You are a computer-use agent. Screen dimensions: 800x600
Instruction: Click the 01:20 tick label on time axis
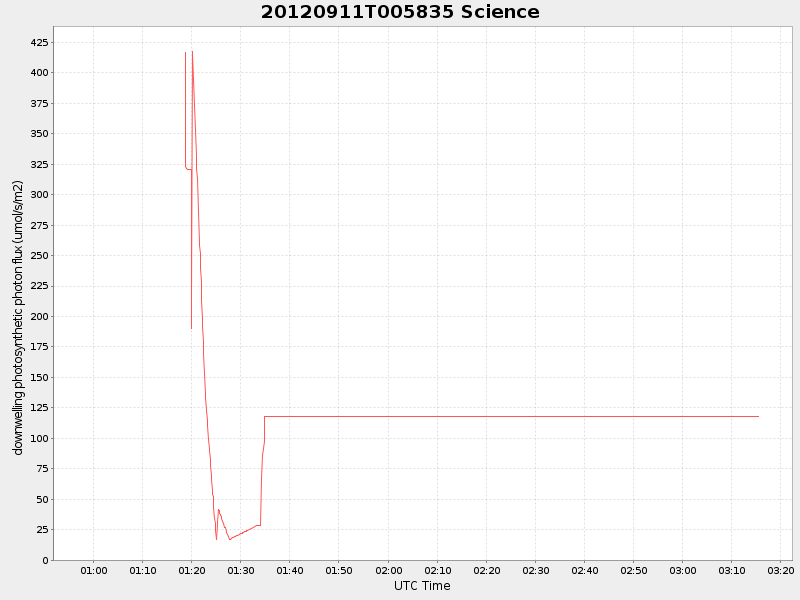(x=192, y=570)
